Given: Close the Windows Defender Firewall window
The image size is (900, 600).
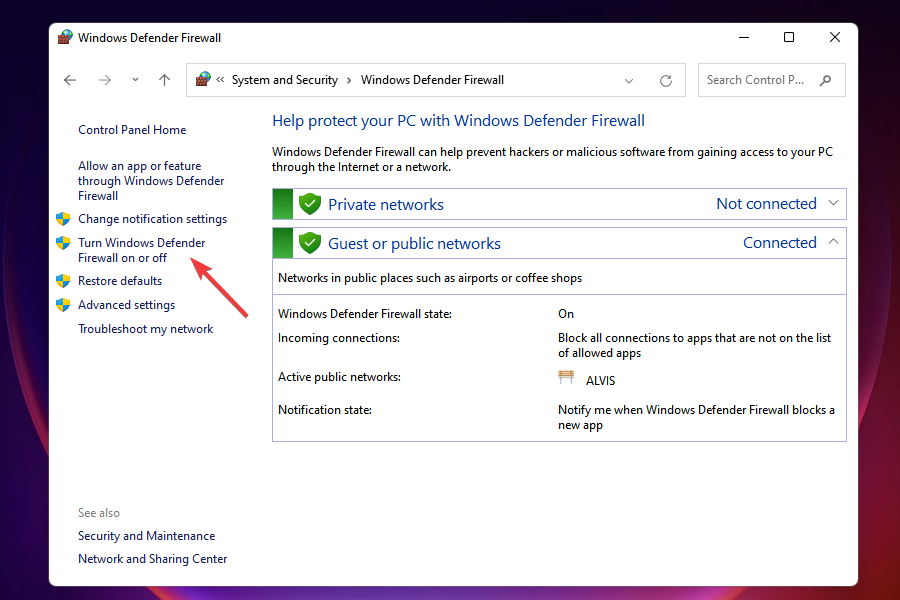Looking at the screenshot, I should [835, 37].
